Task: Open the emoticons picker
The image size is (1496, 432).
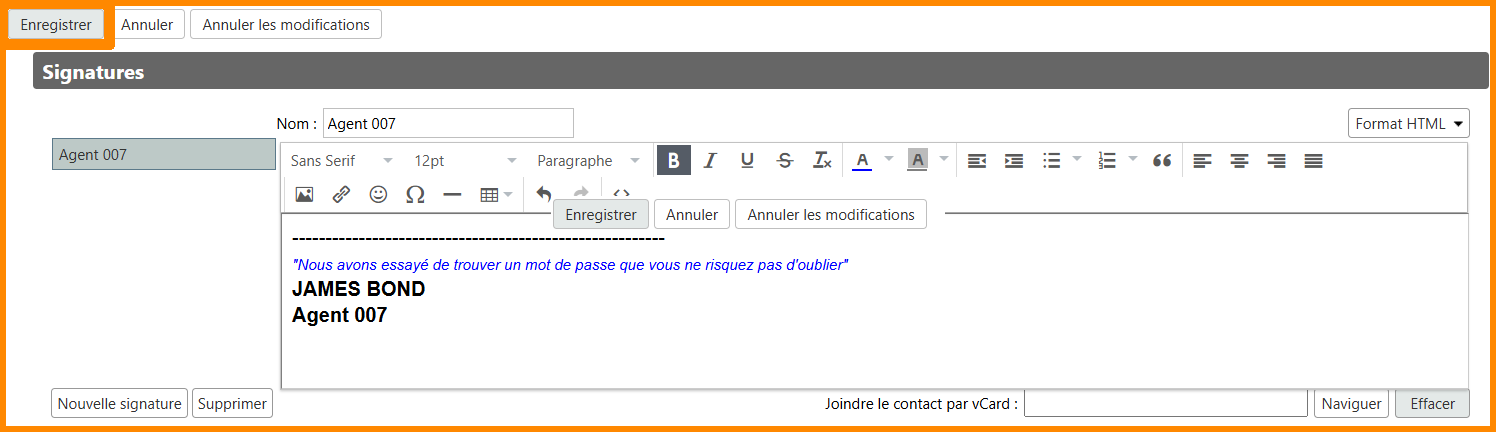Action: coord(378,195)
